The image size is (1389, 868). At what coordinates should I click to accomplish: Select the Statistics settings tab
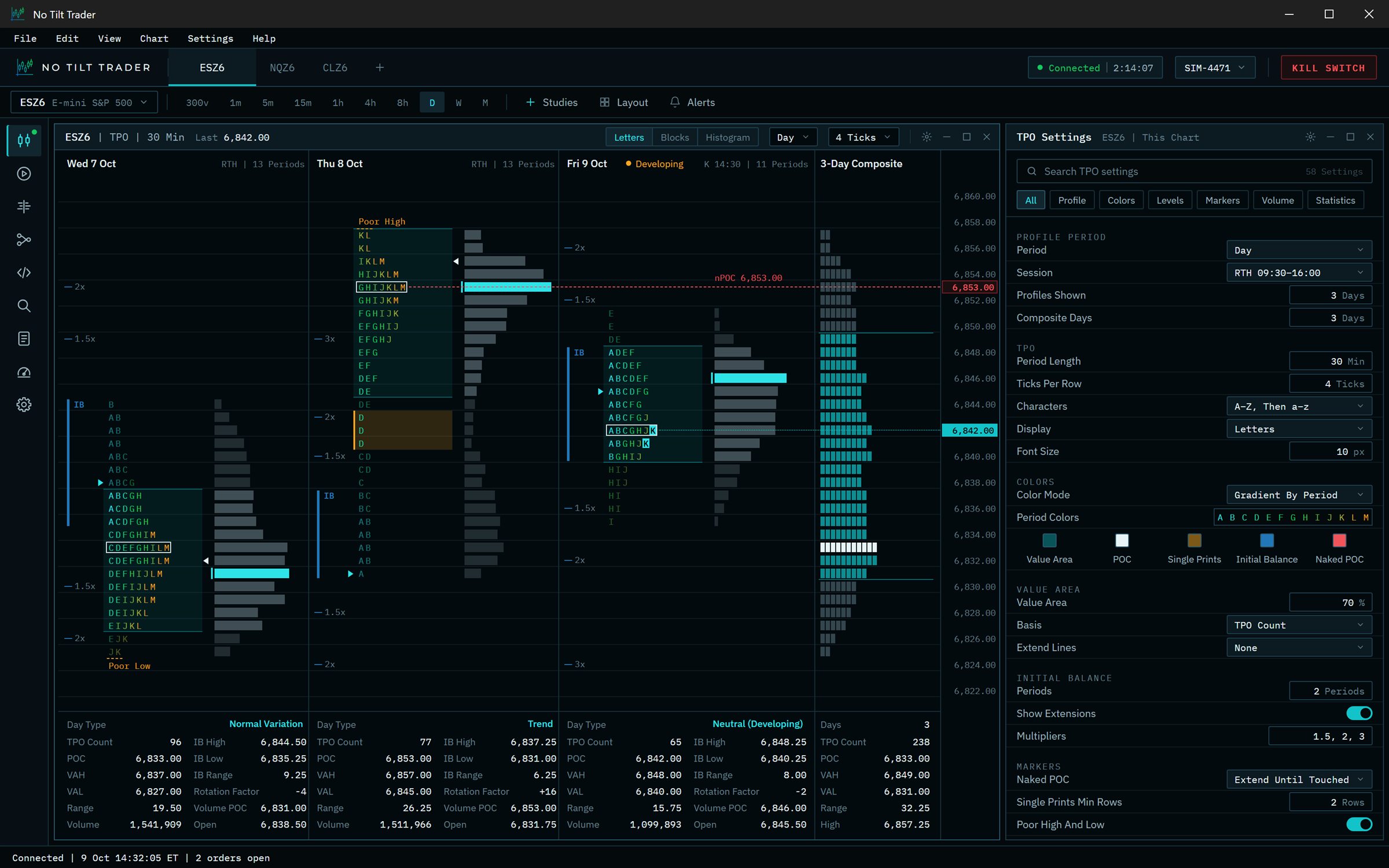point(1335,200)
